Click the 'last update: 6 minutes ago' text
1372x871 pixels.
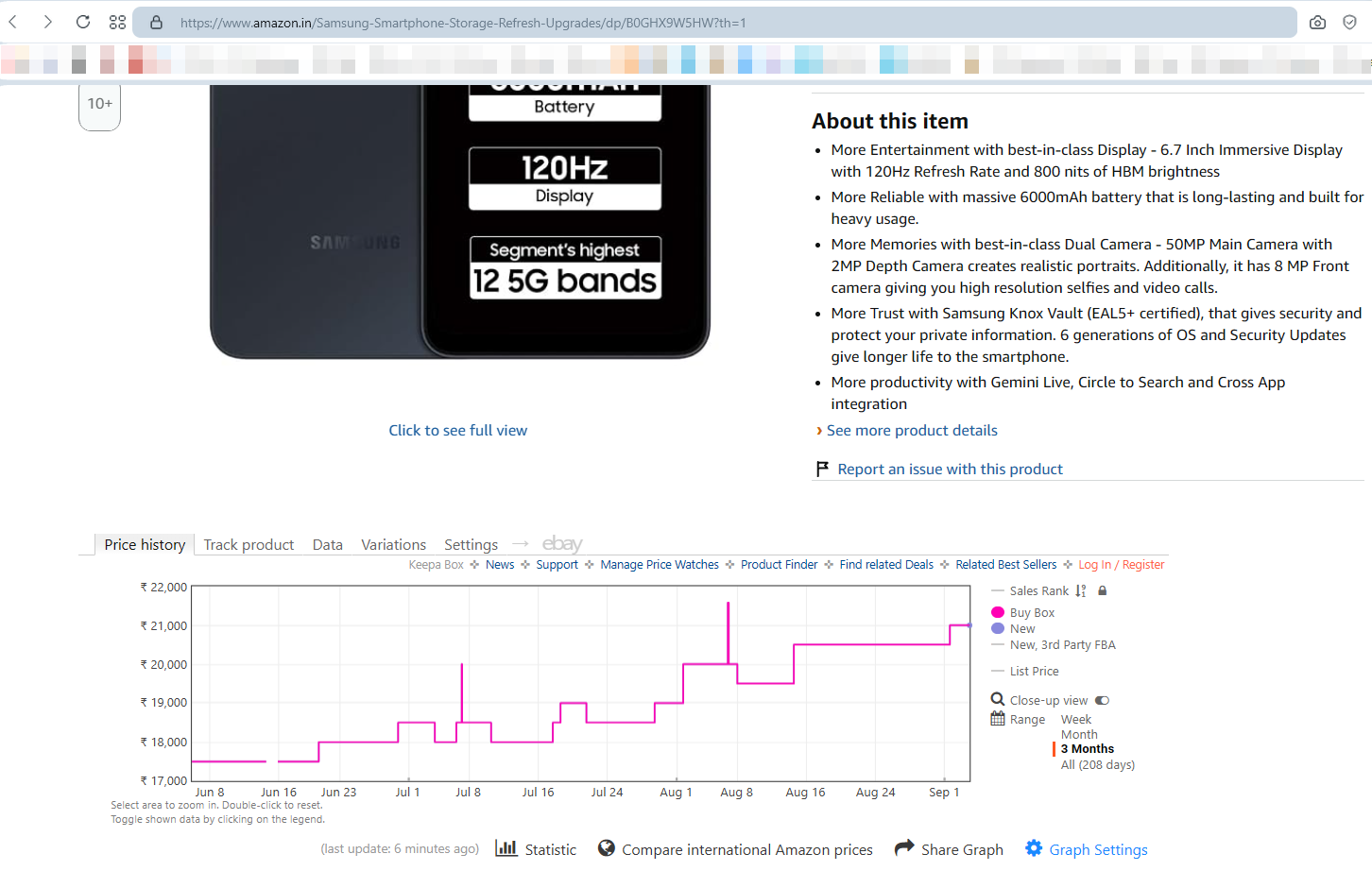400,848
